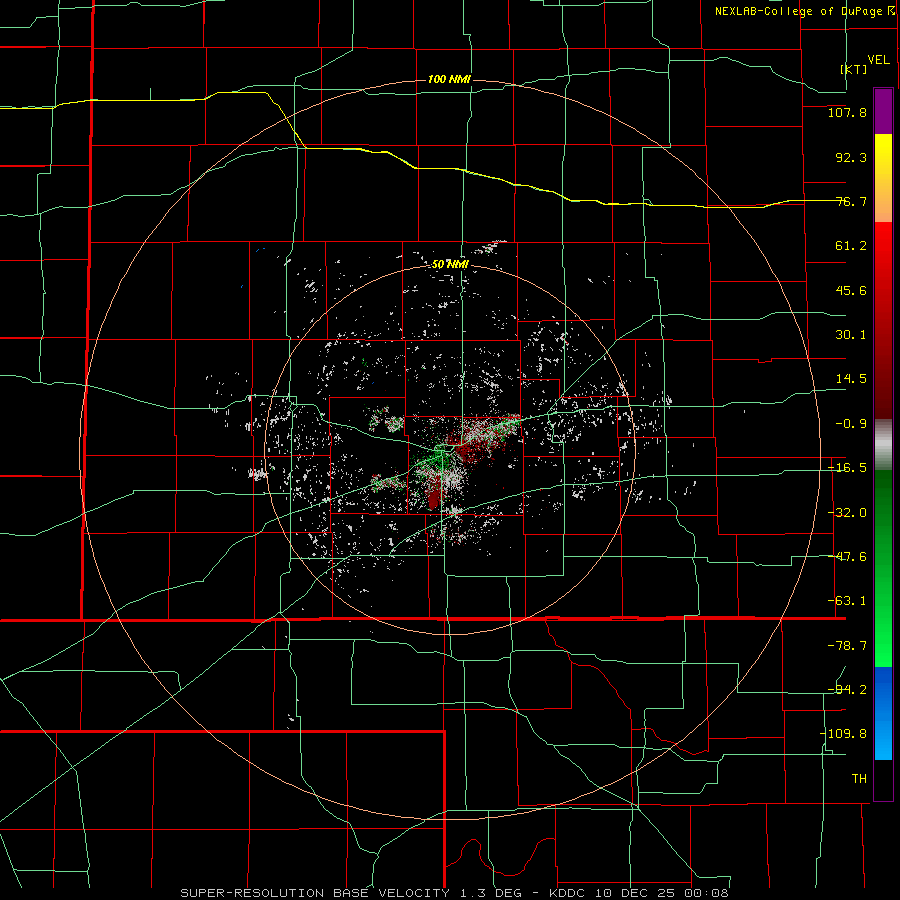Click the Super-Resolution Base Velocity caption
This screenshot has width=900, height=900.
click(x=454, y=893)
